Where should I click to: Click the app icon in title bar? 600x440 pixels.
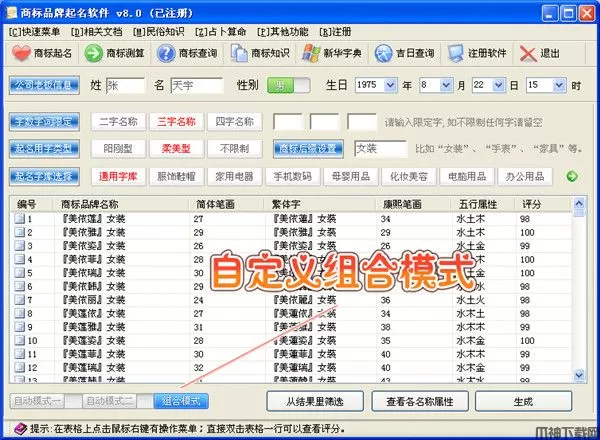click(12, 13)
